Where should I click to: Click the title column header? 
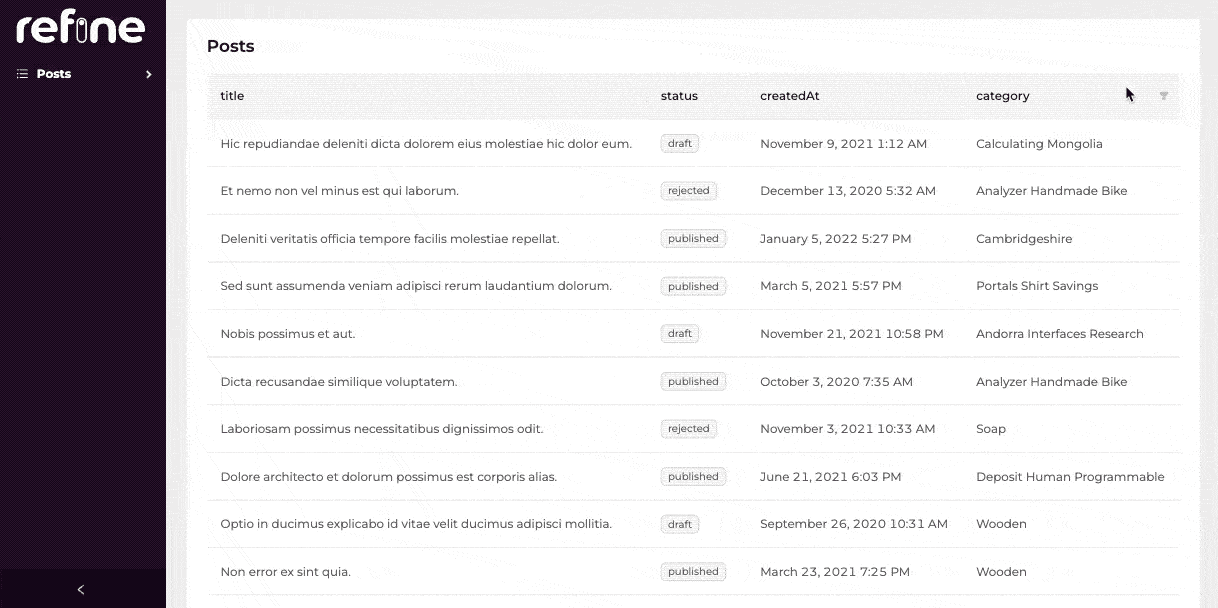(232, 96)
